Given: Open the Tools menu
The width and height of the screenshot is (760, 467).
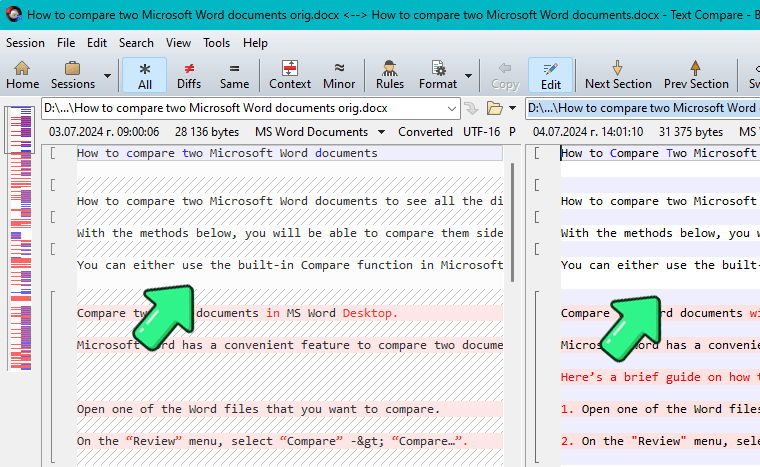Looking at the screenshot, I should [x=216, y=43].
